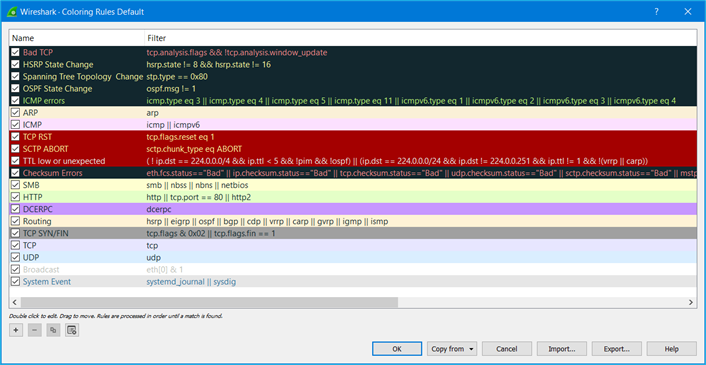Open the Copy from dropdown
This screenshot has height=365, width=706.
tap(452, 349)
